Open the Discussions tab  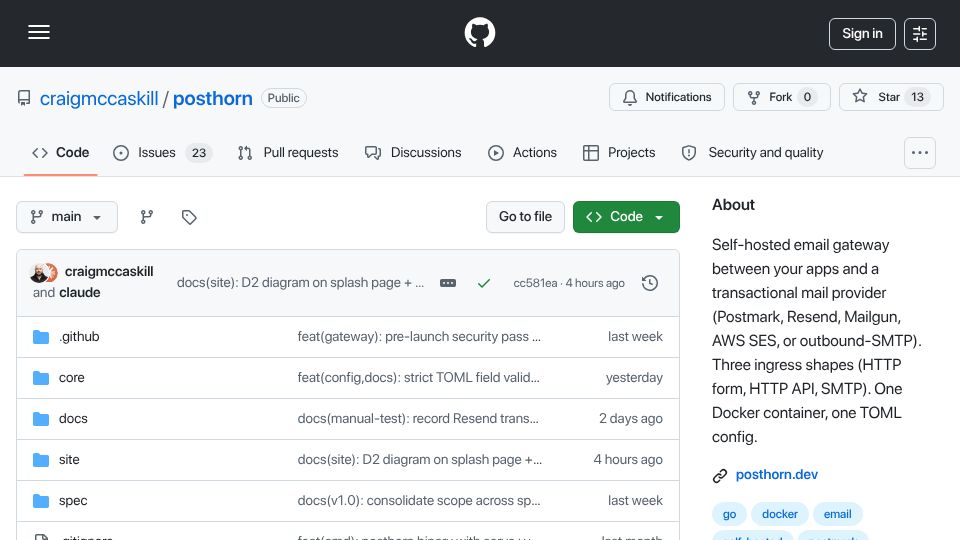click(x=413, y=152)
